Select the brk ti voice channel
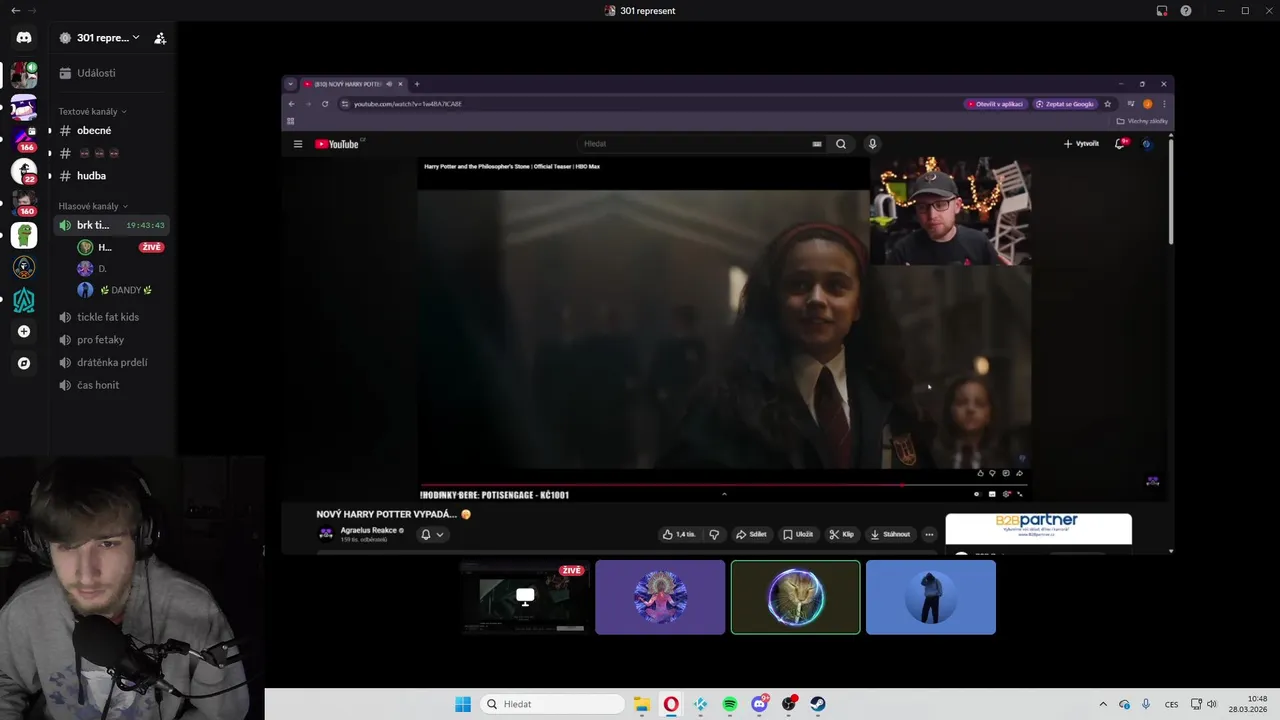Image resolution: width=1280 pixels, height=720 pixels. [110, 225]
